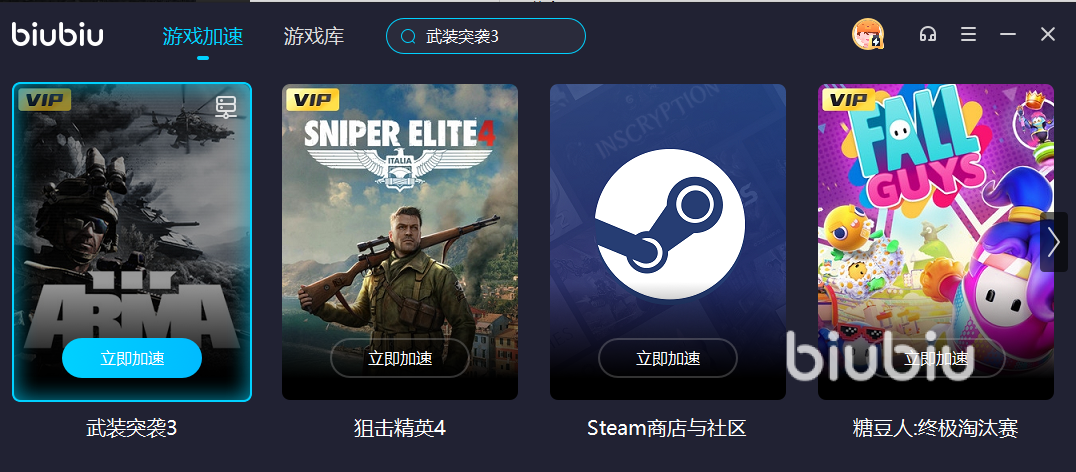Start 立即加速 for Fall Guys
1076x472 pixels.
(x=936, y=358)
